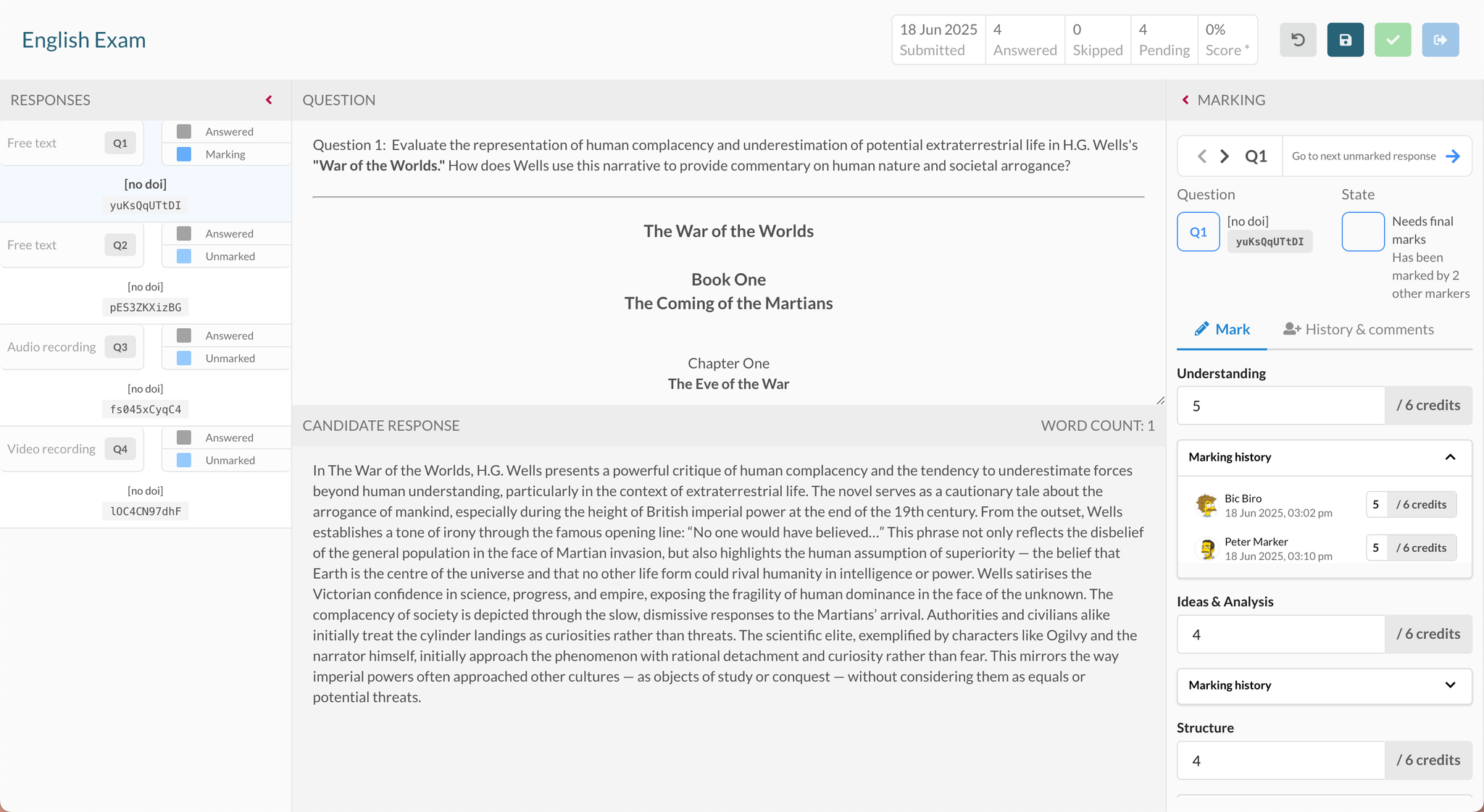Collapse the Marking panel with its red chevron

pyautogui.click(x=1185, y=100)
